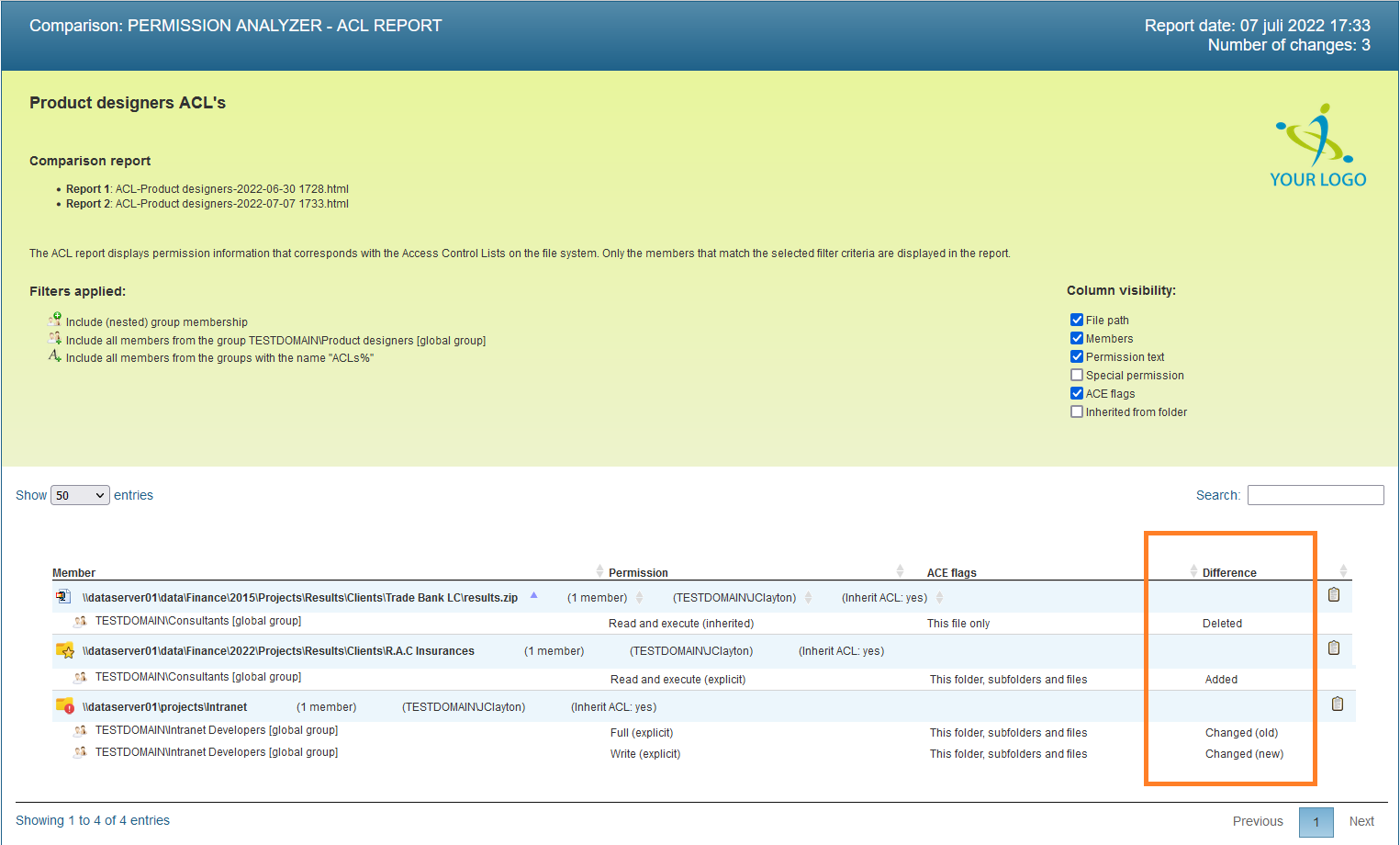Copy R.A.C Insurances row using clipboard icon
The image size is (1400, 845).
point(1334,648)
